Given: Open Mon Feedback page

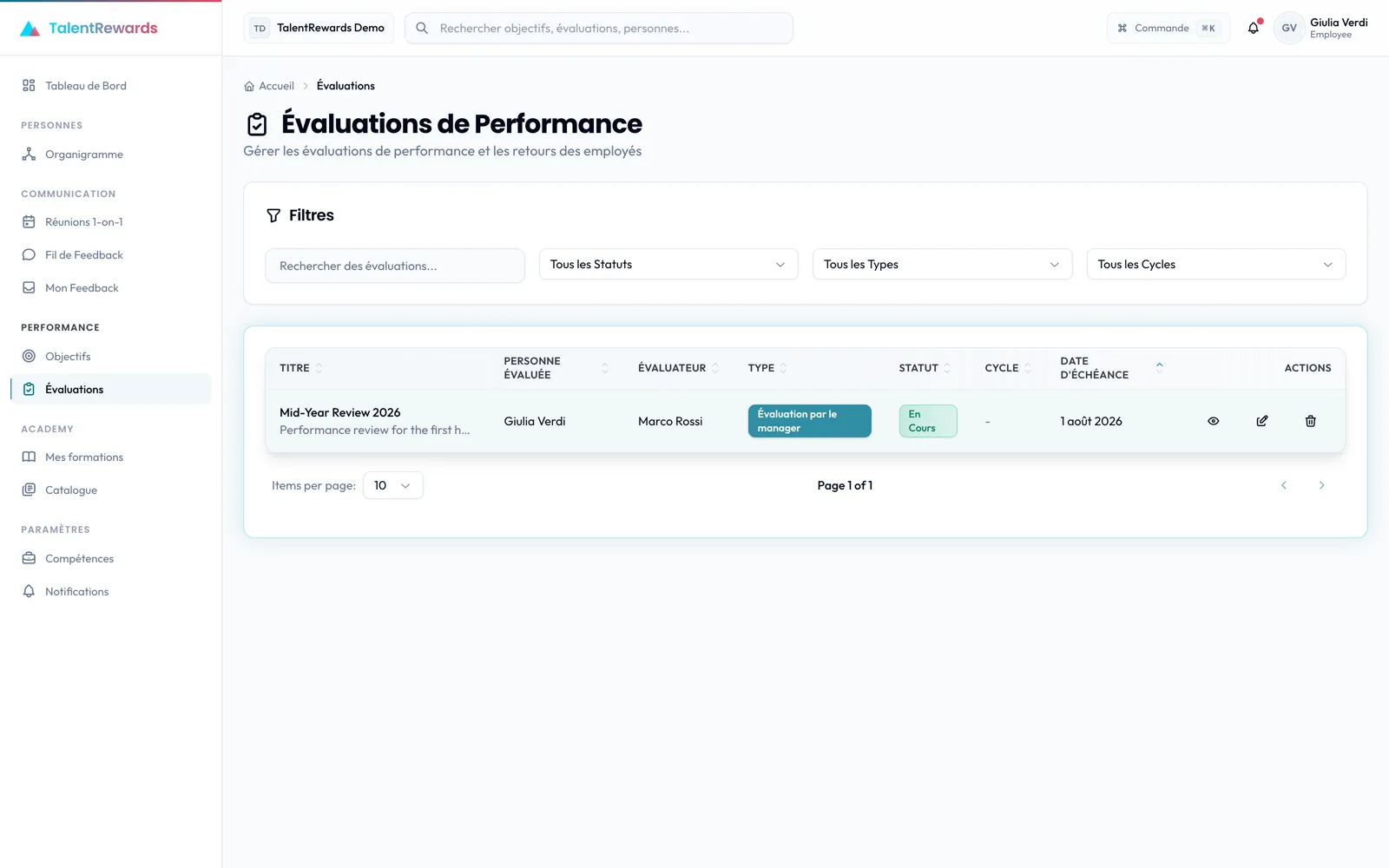Looking at the screenshot, I should 111,288.
